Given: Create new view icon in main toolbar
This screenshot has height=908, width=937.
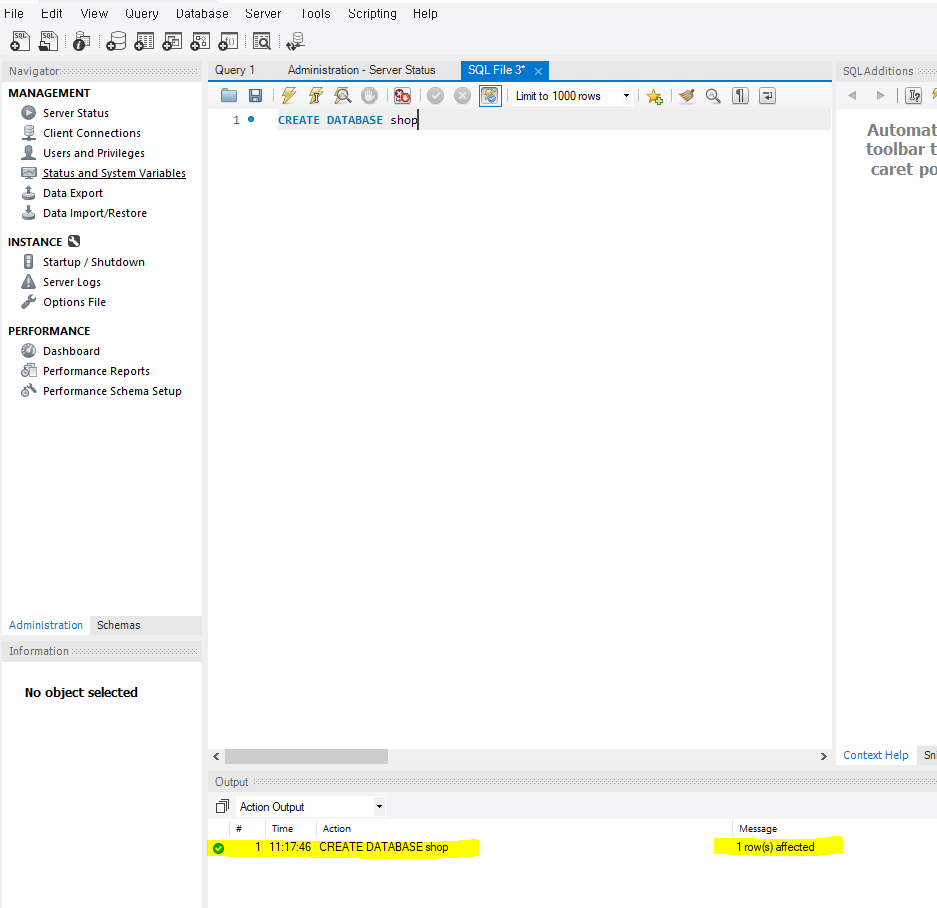Looking at the screenshot, I should tap(172, 41).
